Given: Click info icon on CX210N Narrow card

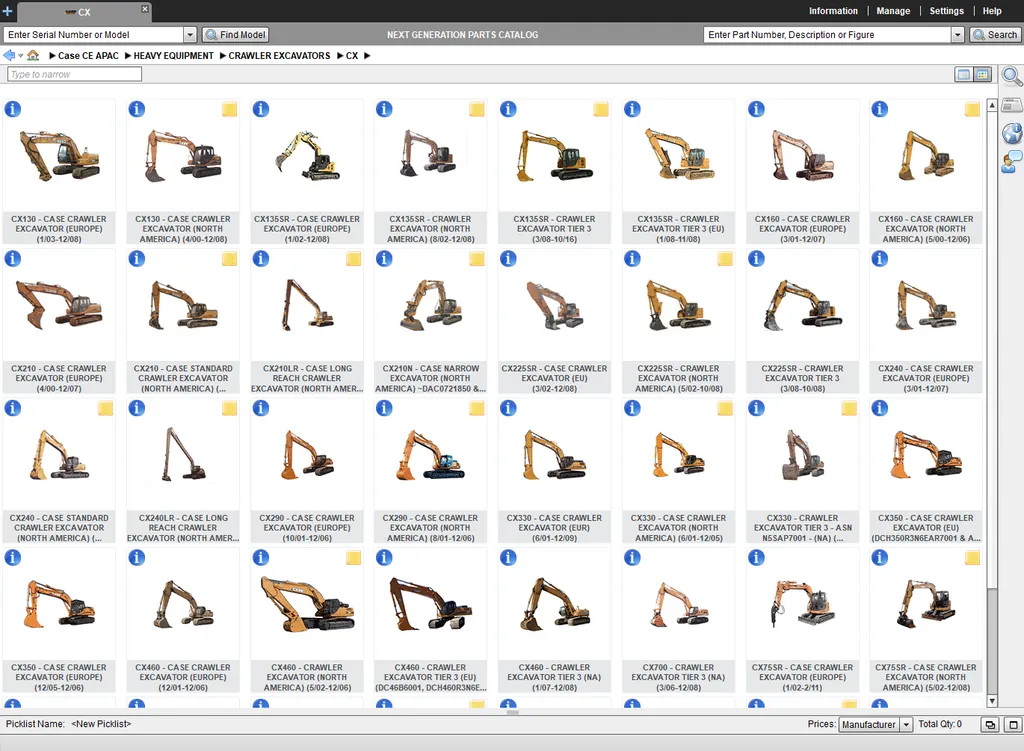Looking at the screenshot, I should 384,259.
